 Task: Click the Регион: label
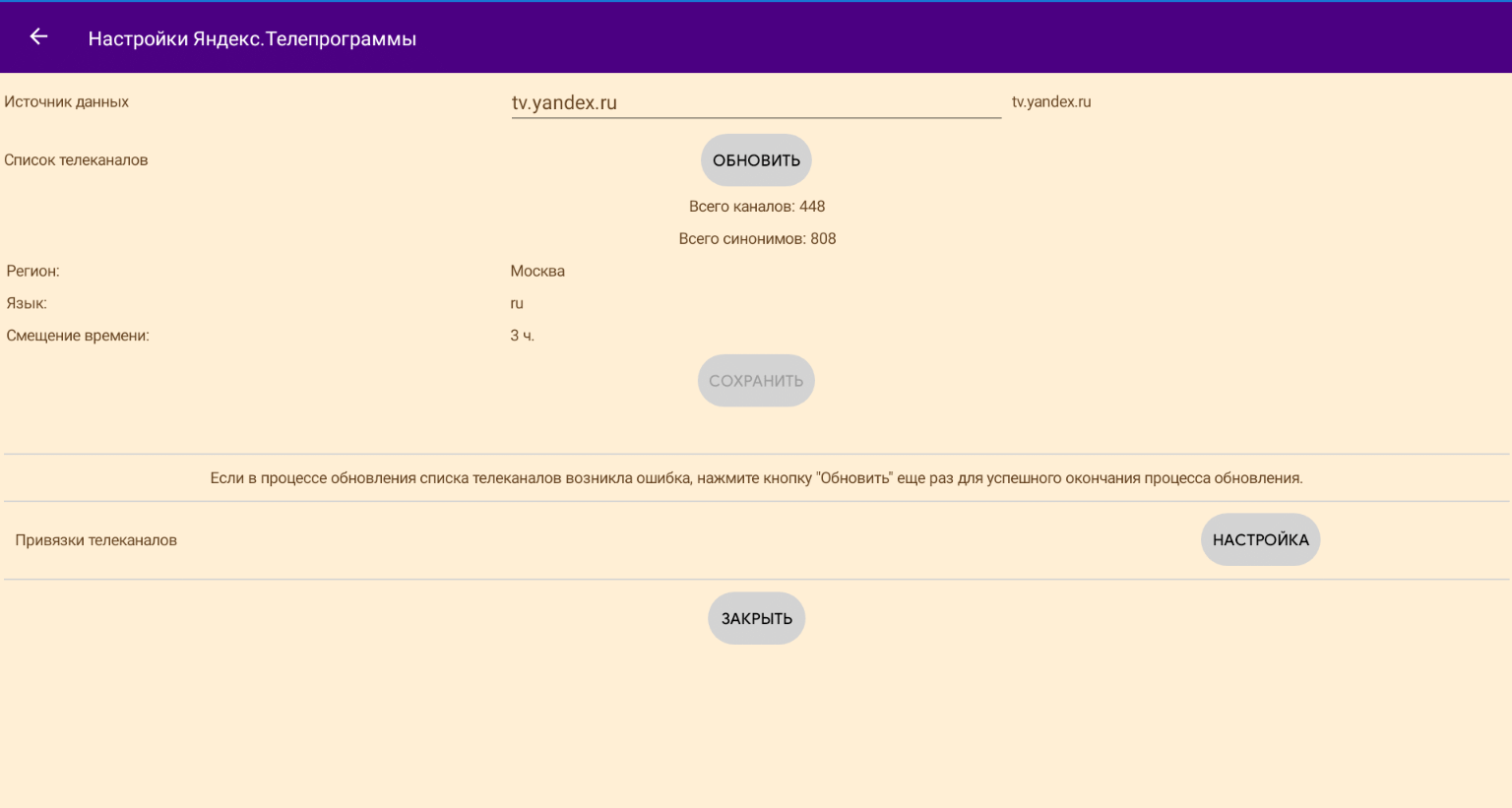click(x=32, y=272)
